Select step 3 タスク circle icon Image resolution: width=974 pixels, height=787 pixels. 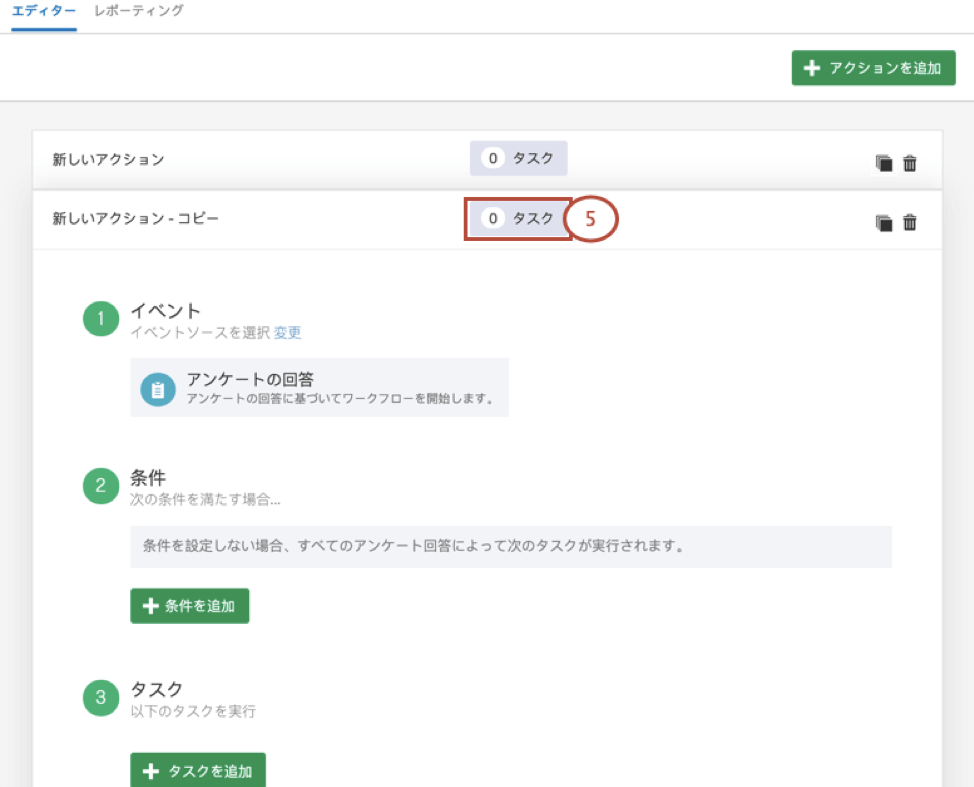pyautogui.click(x=101, y=698)
